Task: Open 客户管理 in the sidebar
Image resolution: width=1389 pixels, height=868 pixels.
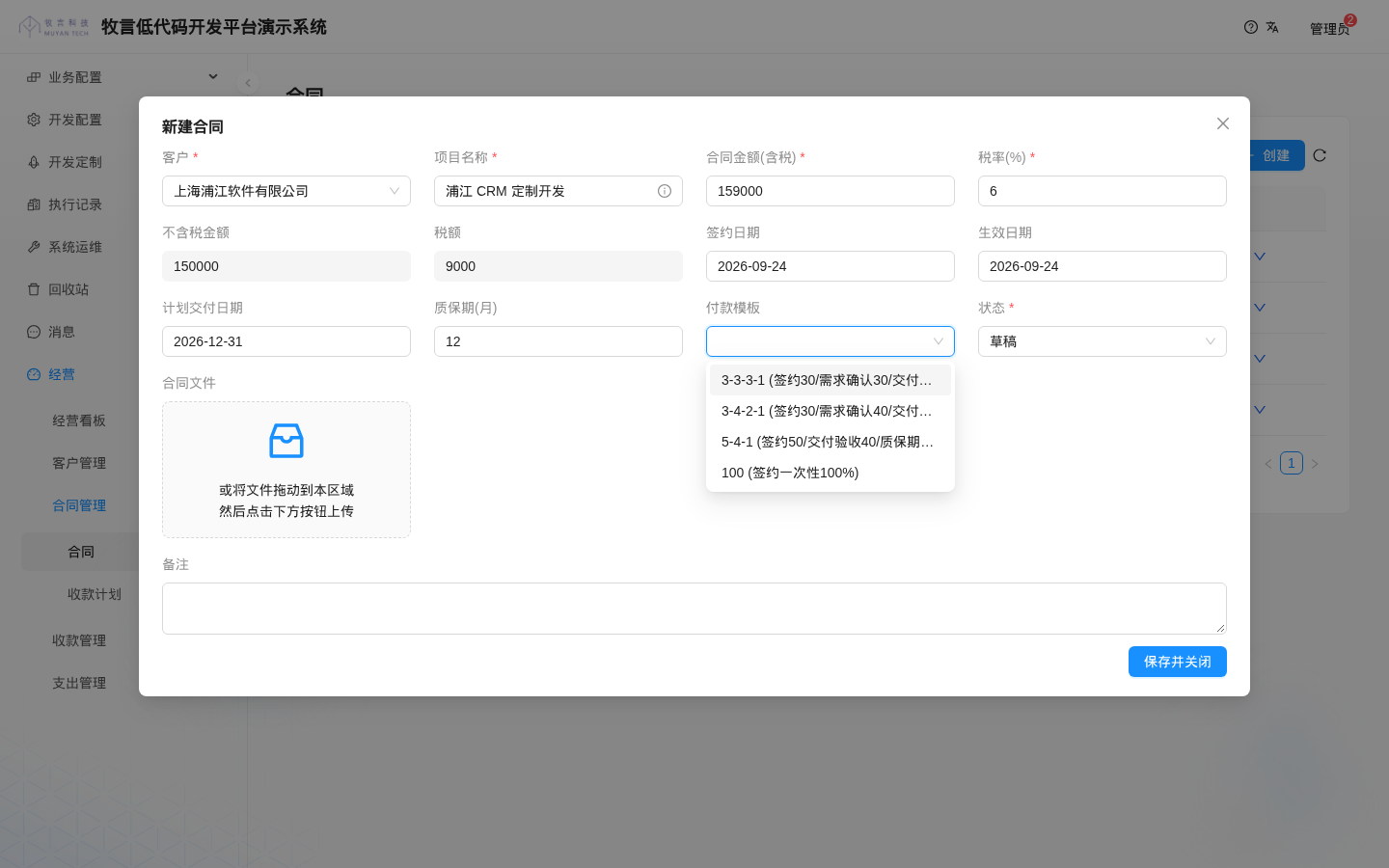Action: pyautogui.click(x=79, y=463)
